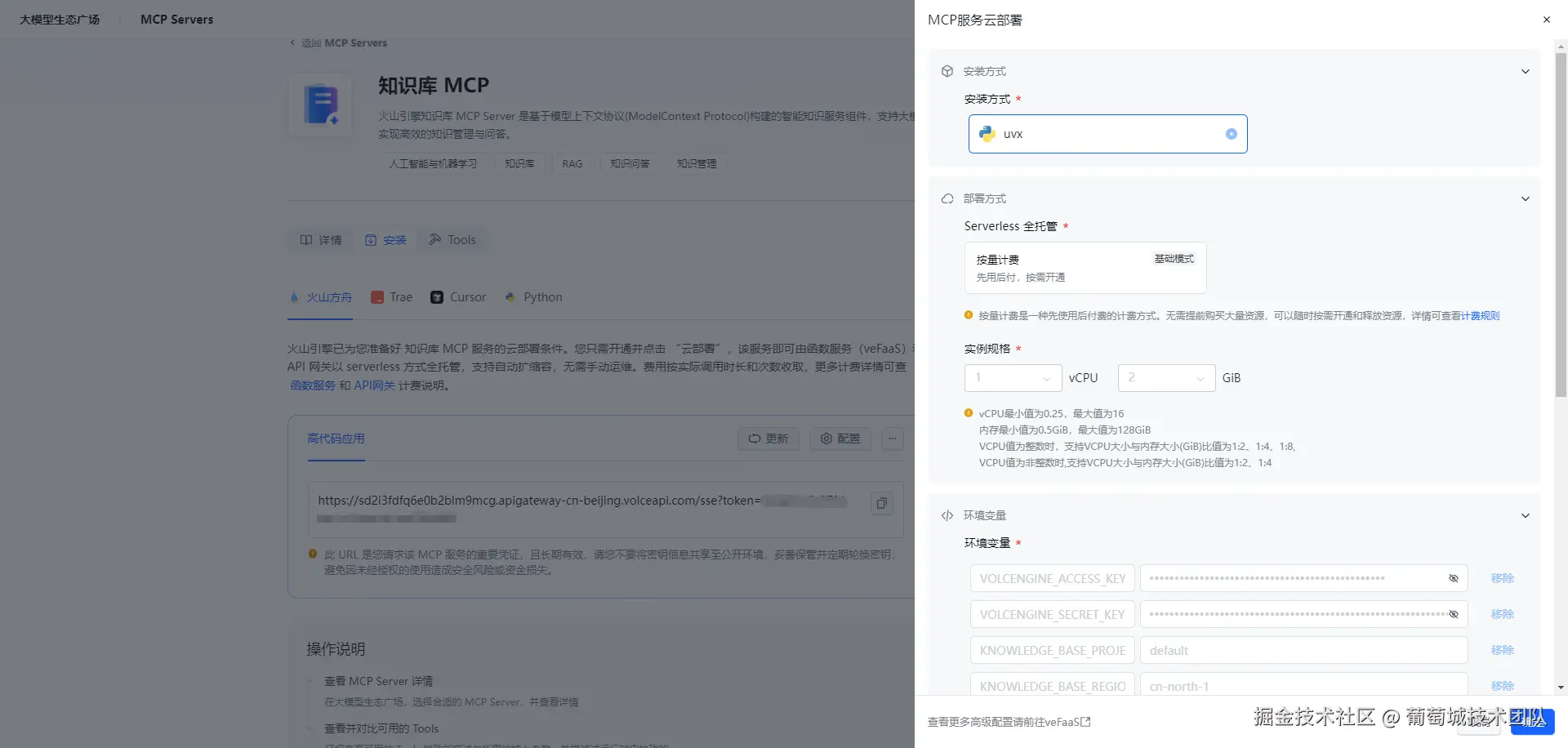The height and width of the screenshot is (748, 1568).
Task: Remove the KNOWLEDGE_BASE_PROJE variable
Action: point(1502,650)
